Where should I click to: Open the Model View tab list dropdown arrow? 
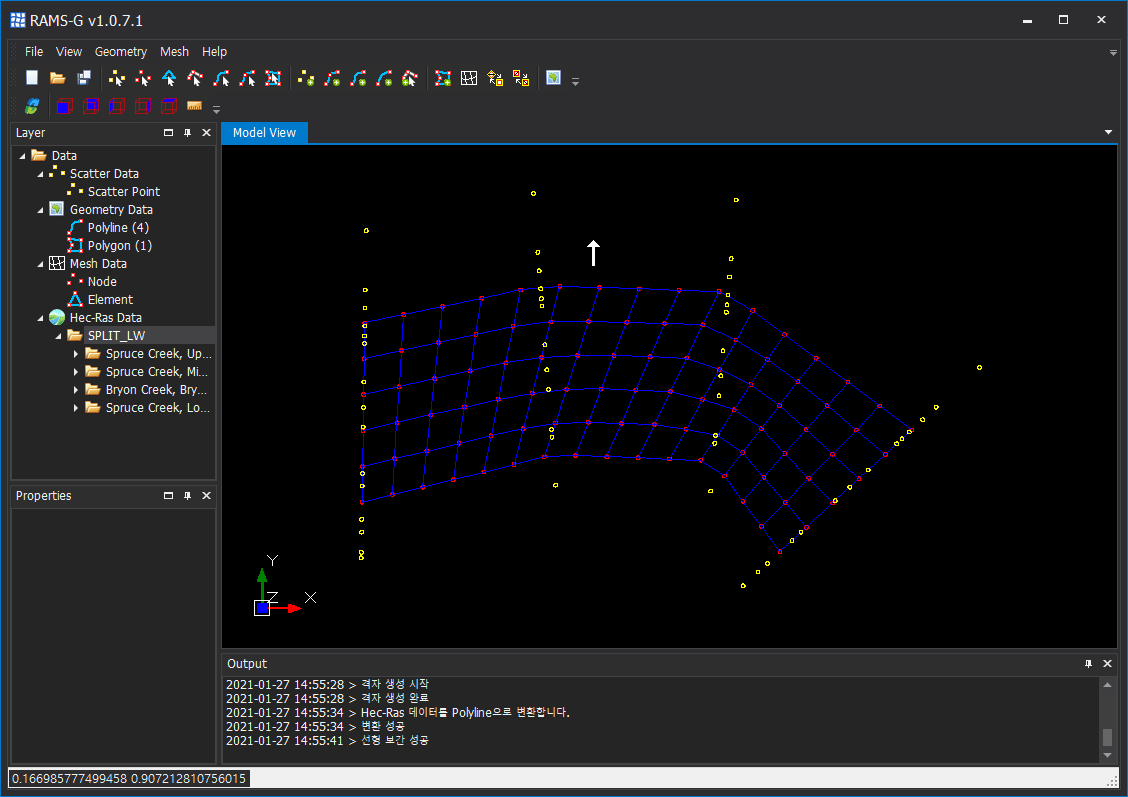tap(1108, 132)
